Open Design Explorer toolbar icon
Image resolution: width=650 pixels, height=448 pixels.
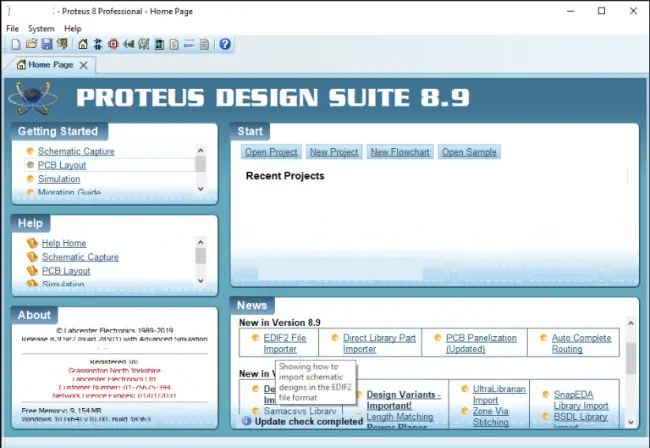159,44
